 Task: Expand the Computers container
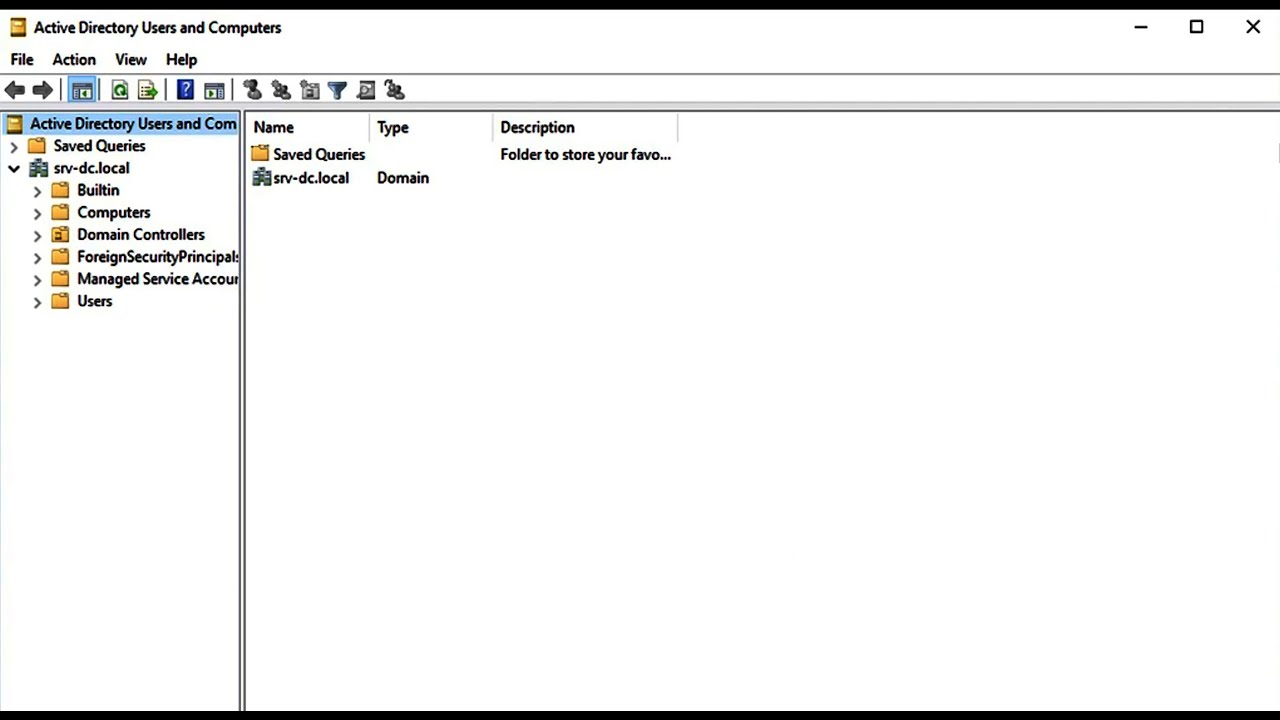[37, 212]
